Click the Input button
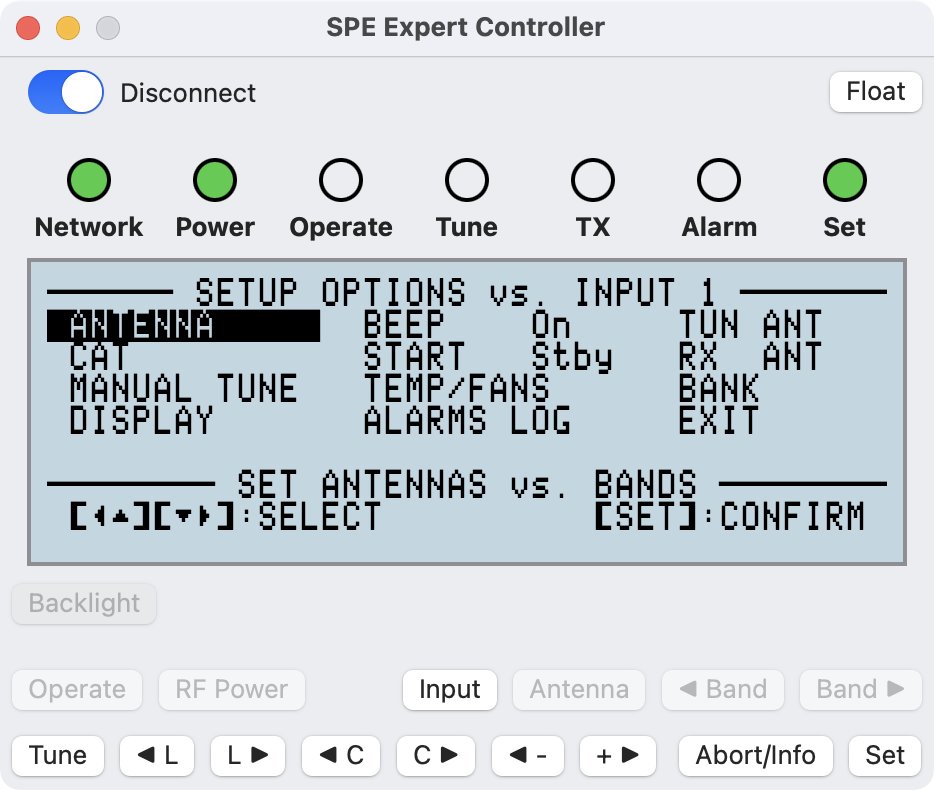 450,689
